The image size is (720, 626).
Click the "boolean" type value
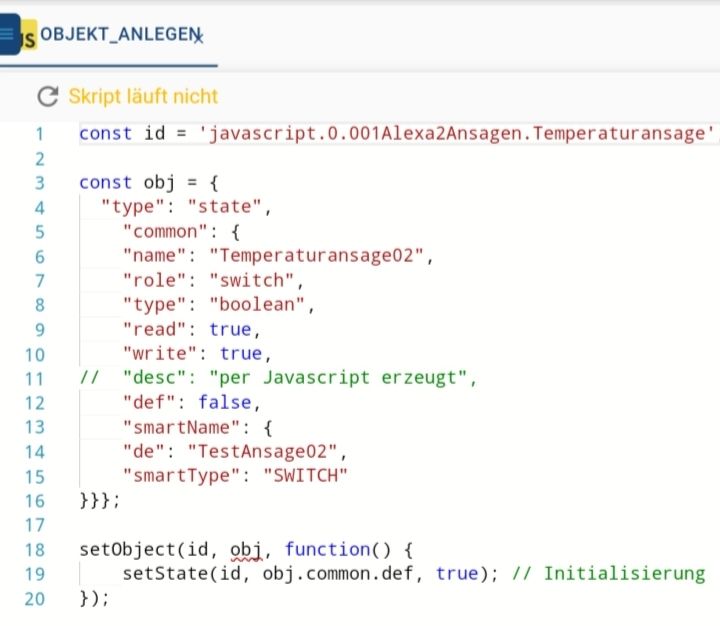click(257, 305)
